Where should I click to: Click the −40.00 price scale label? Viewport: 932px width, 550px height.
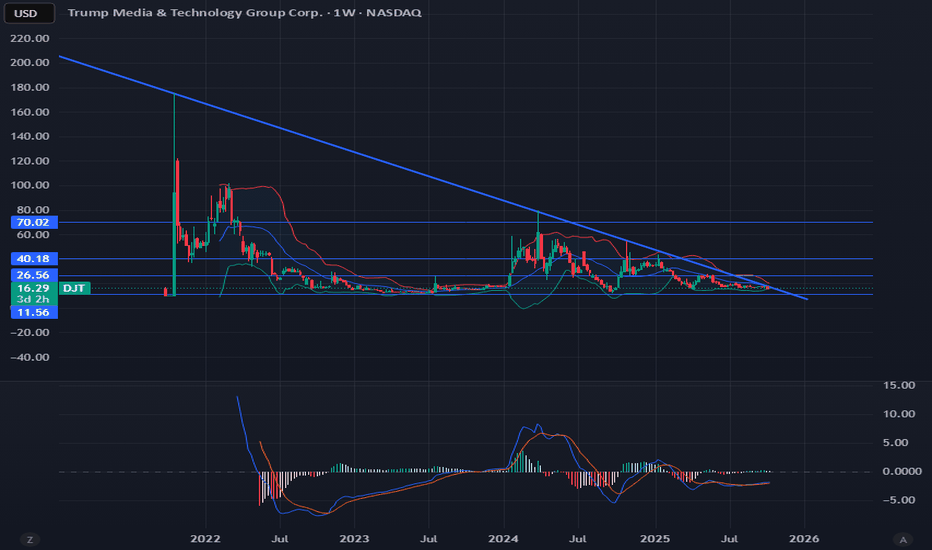tap(30, 357)
